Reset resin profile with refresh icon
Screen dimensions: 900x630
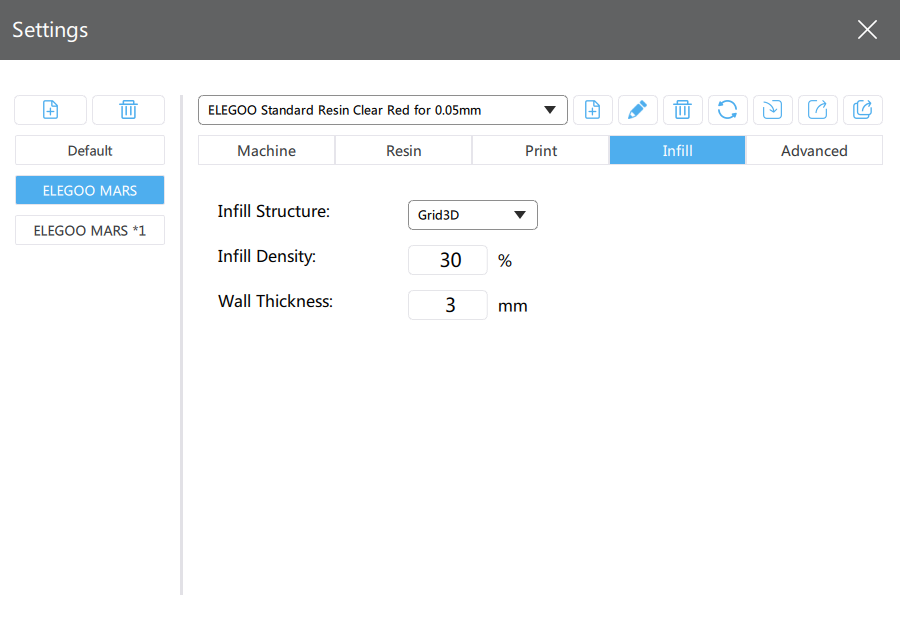pyautogui.click(x=727, y=110)
